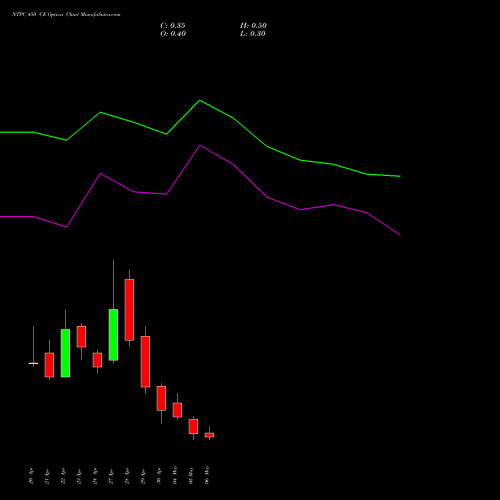Select the 22 Apr date label

point(63,476)
